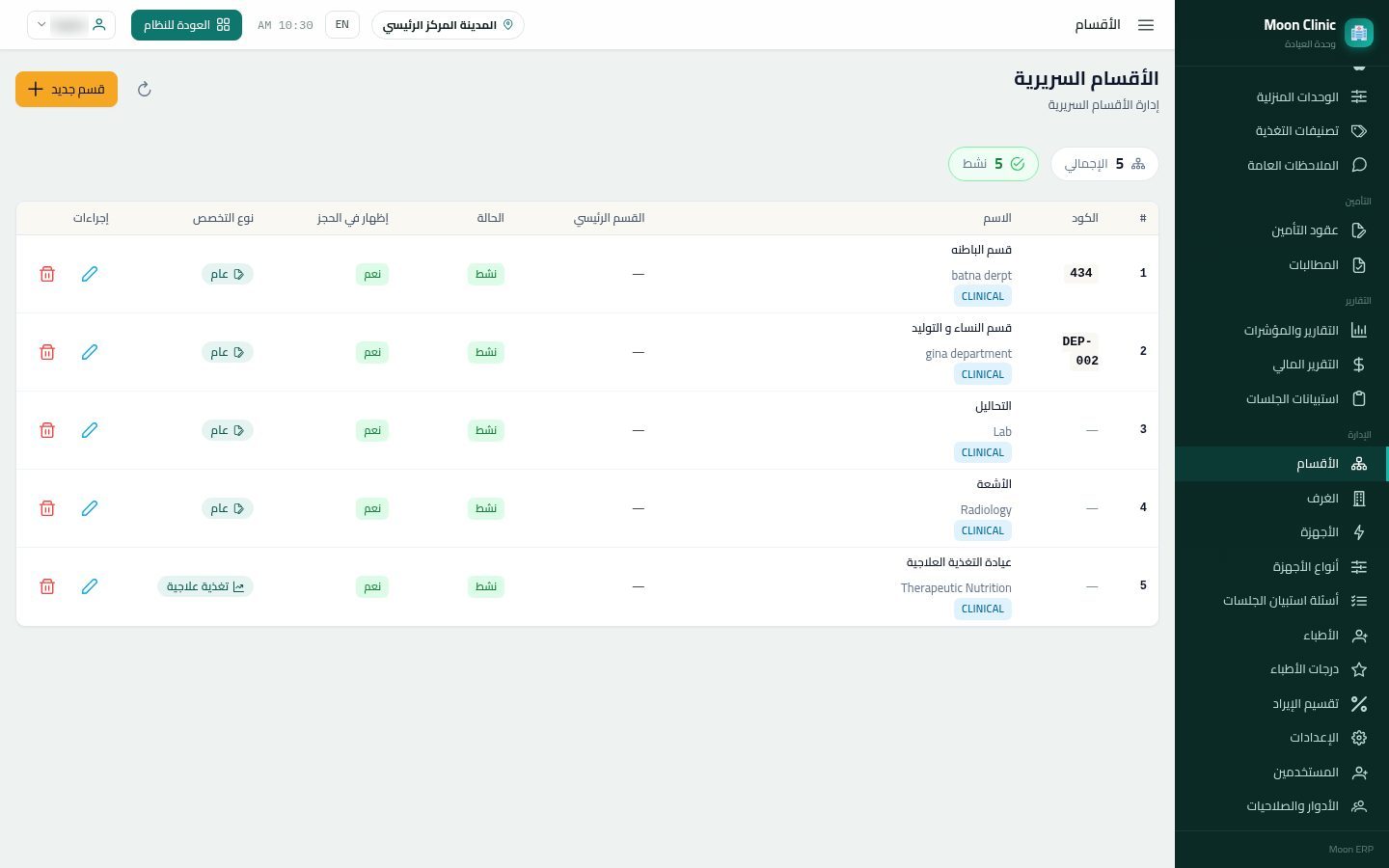Screen dimensions: 1389x868
Task: Refresh the departments list
Action: coord(145,90)
